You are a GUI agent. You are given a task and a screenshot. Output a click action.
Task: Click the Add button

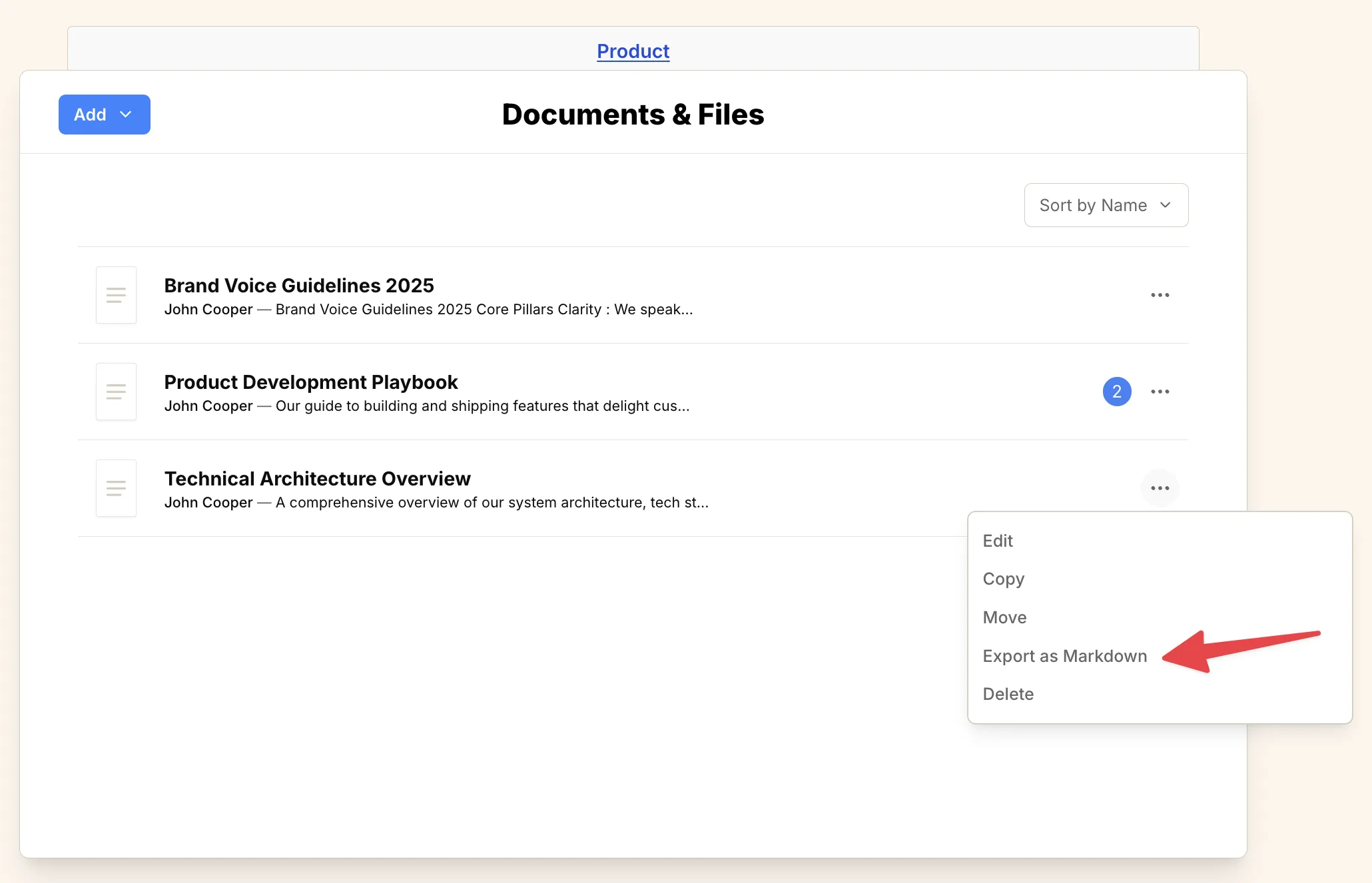pos(93,114)
